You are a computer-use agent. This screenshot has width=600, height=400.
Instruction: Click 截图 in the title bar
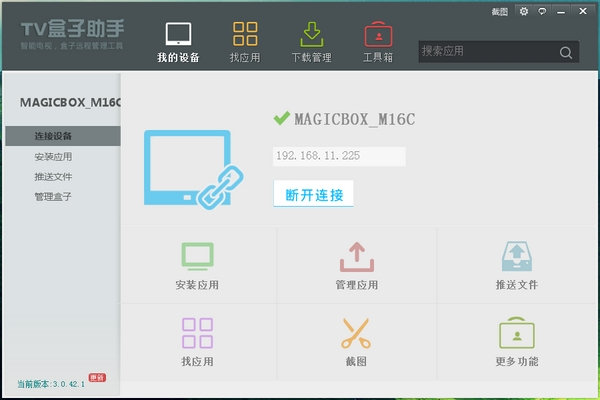point(499,12)
